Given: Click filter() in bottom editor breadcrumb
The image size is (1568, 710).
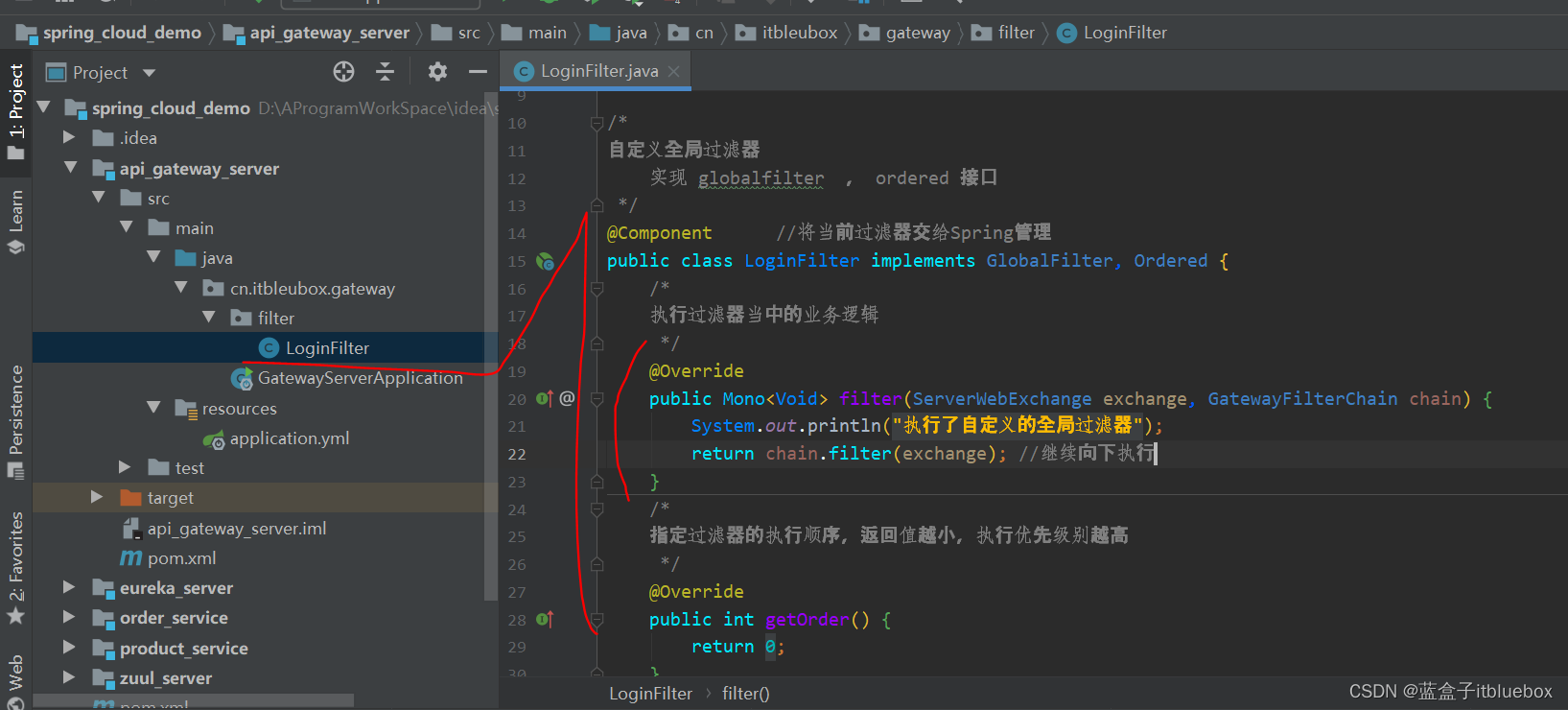Looking at the screenshot, I should pos(746,693).
